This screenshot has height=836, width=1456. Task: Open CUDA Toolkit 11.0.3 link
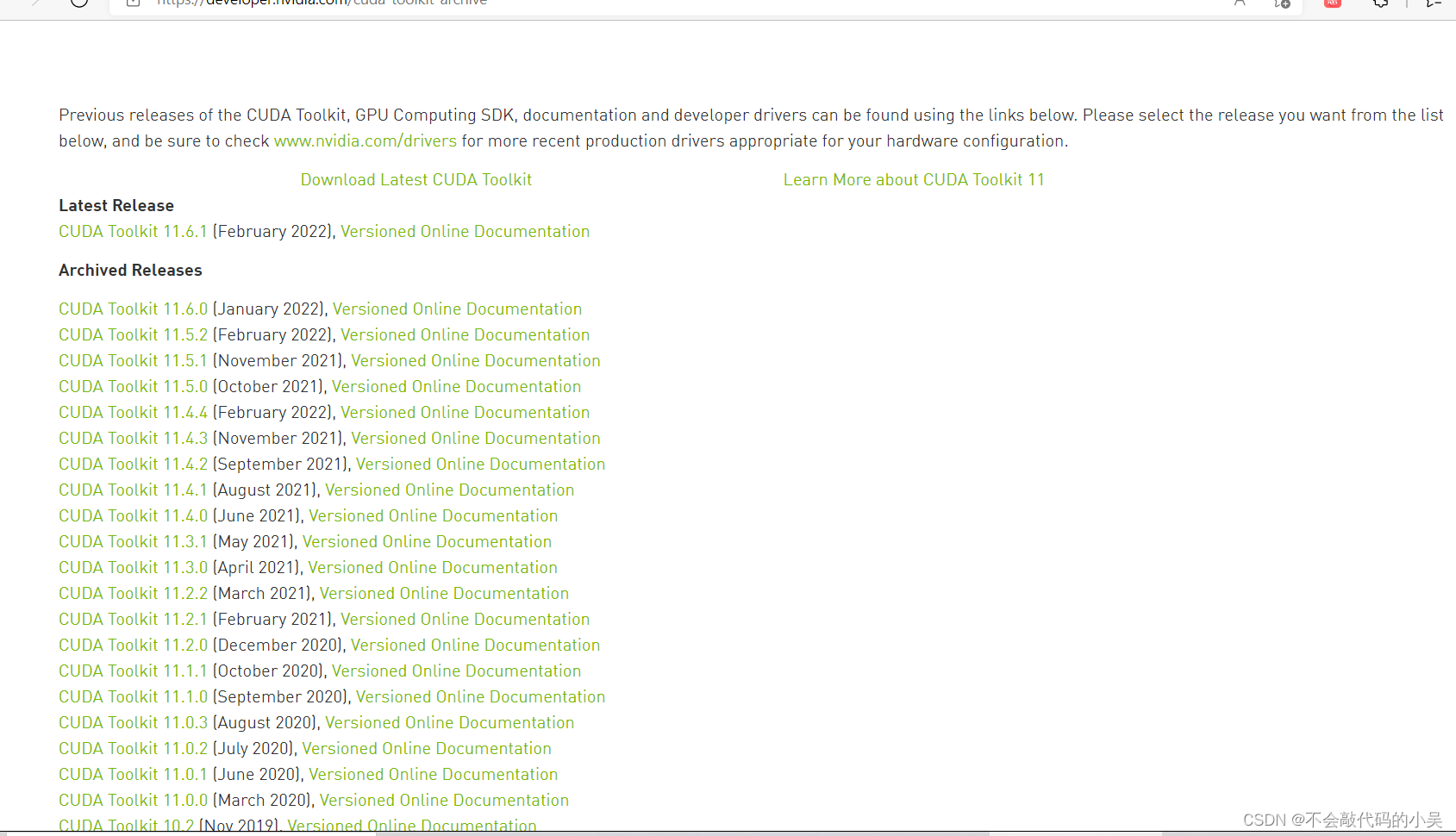[134, 723]
